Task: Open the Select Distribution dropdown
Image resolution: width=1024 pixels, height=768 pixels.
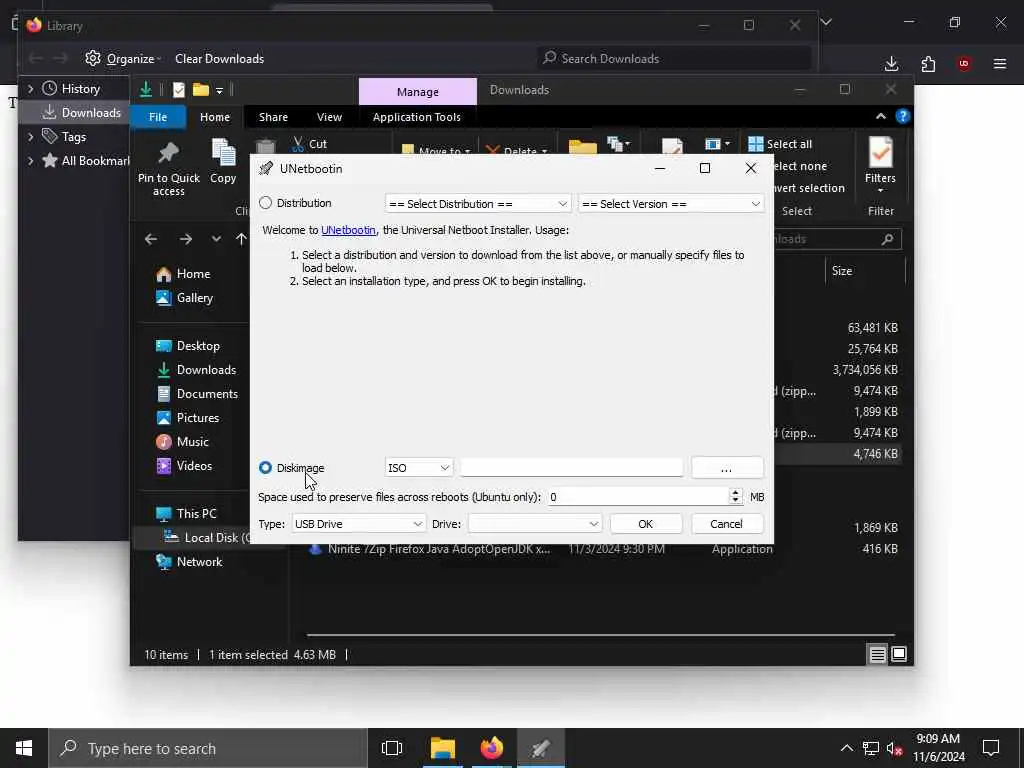Action: point(478,204)
